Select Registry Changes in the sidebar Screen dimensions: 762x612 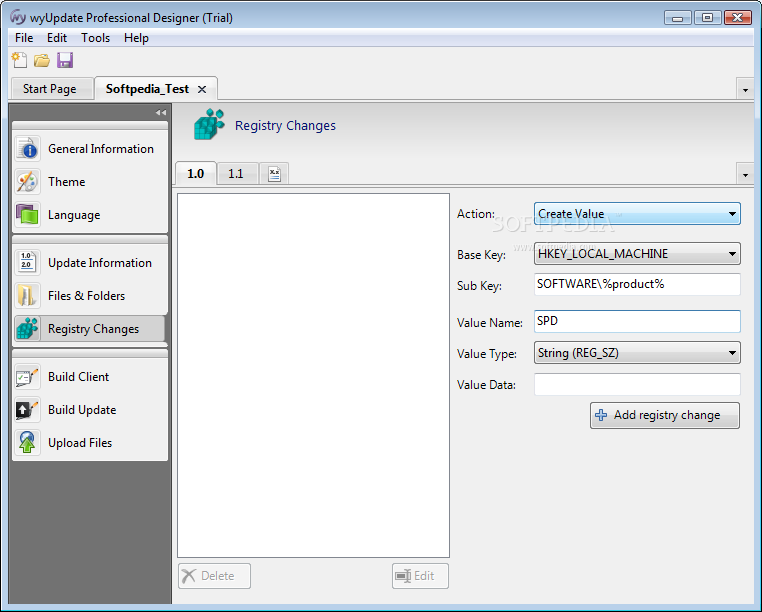(x=90, y=329)
